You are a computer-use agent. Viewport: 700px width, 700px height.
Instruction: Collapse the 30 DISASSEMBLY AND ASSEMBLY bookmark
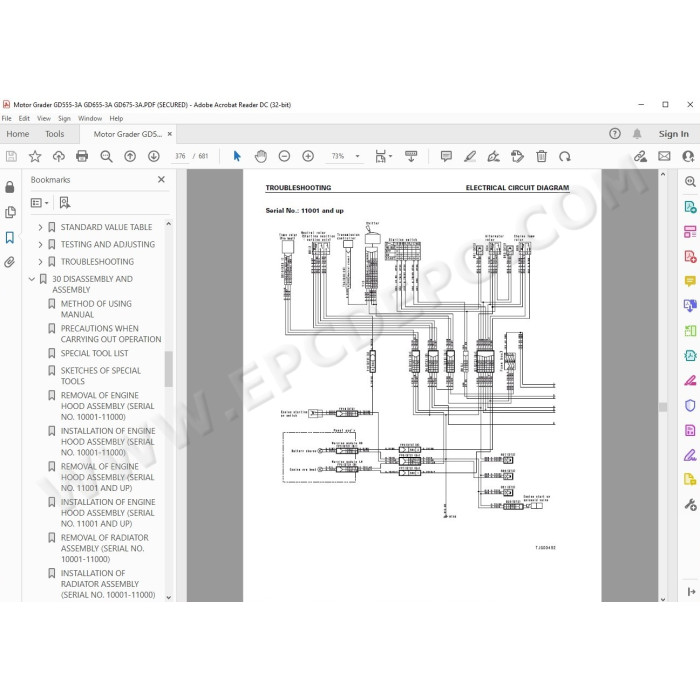[32, 279]
